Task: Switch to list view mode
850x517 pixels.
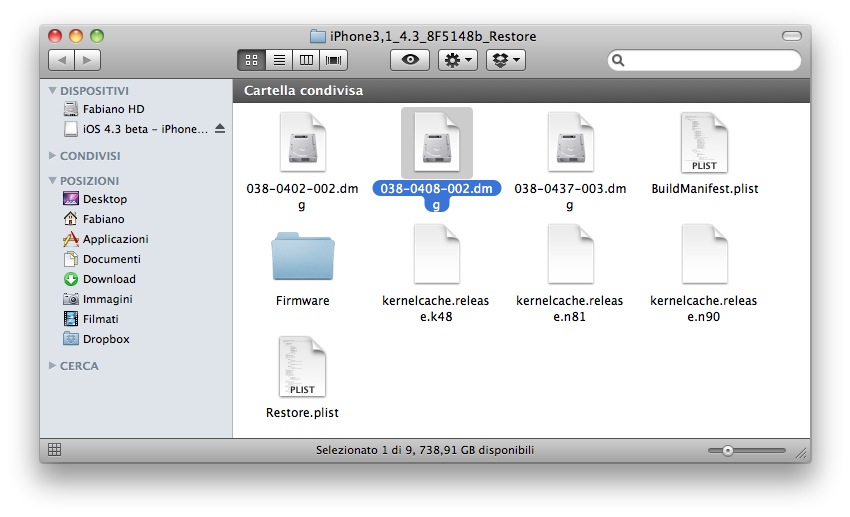Action: [279, 60]
